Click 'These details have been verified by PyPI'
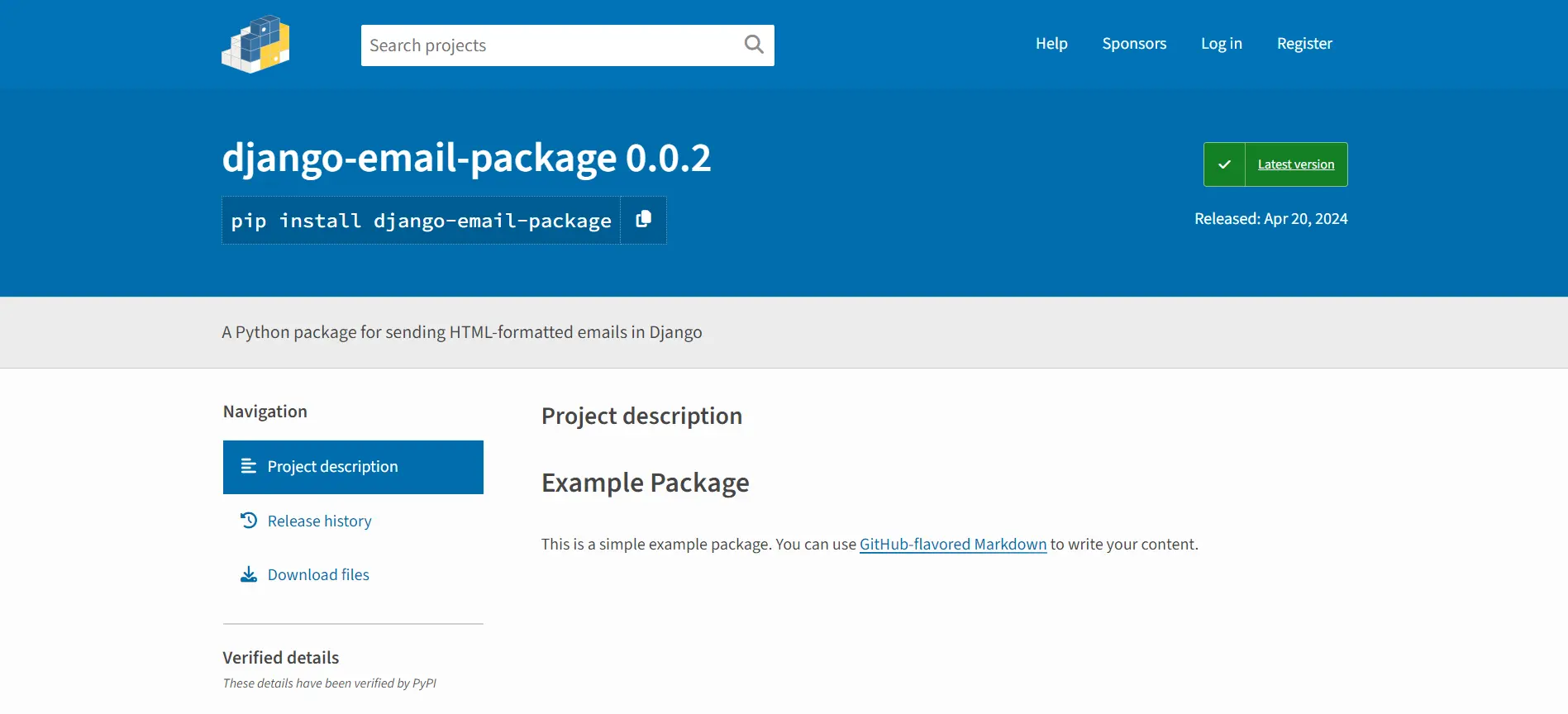This screenshot has height=714, width=1568. 330,683
